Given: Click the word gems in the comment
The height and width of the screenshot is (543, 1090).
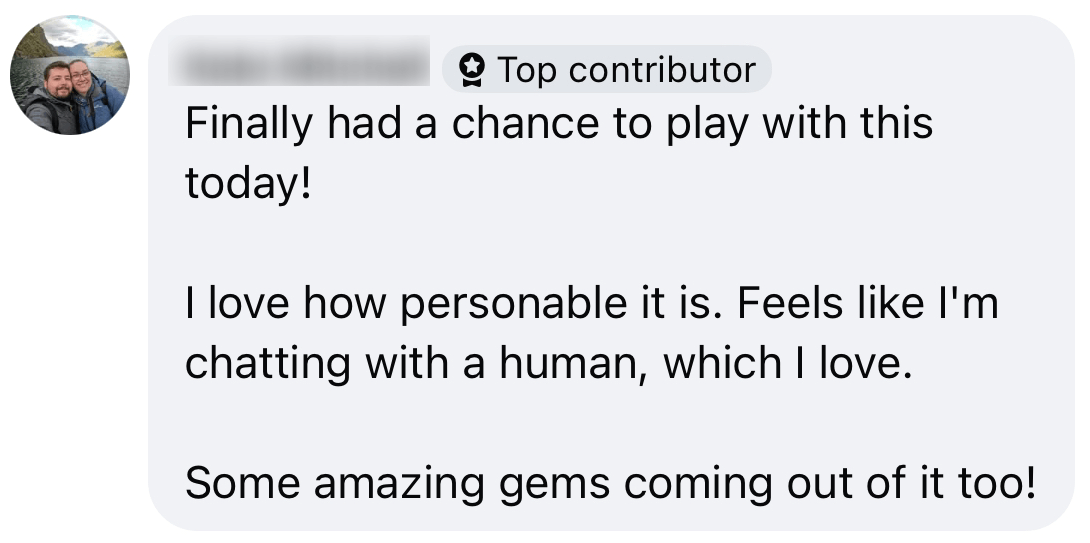Looking at the screenshot, I should click(x=555, y=485).
